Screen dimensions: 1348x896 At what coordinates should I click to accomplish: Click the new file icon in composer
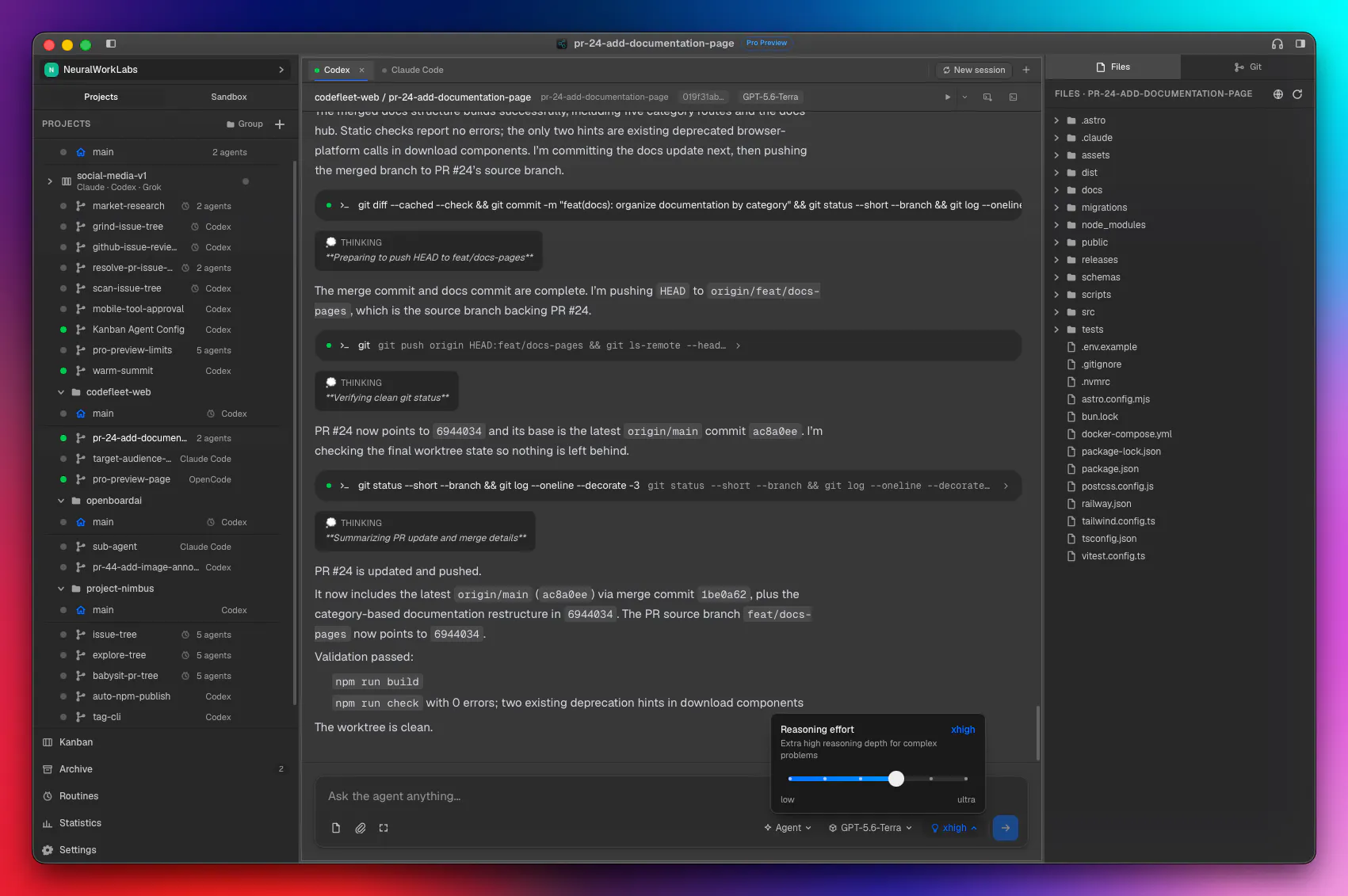(x=336, y=828)
